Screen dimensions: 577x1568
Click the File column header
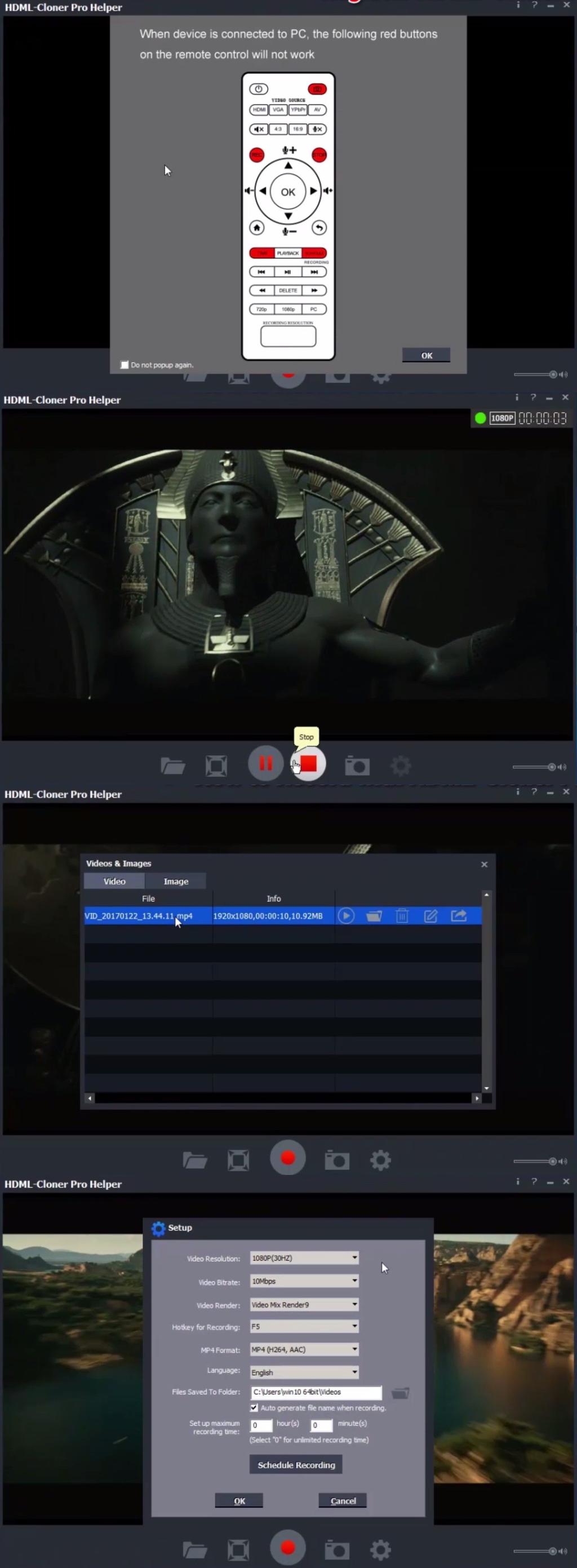click(x=149, y=898)
